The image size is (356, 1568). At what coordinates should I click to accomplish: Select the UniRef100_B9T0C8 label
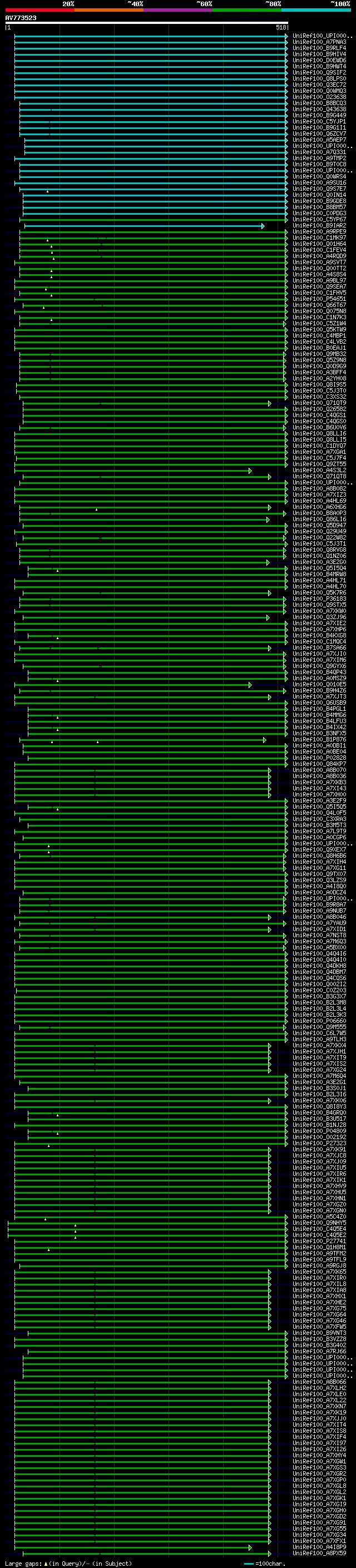tap(319, 164)
